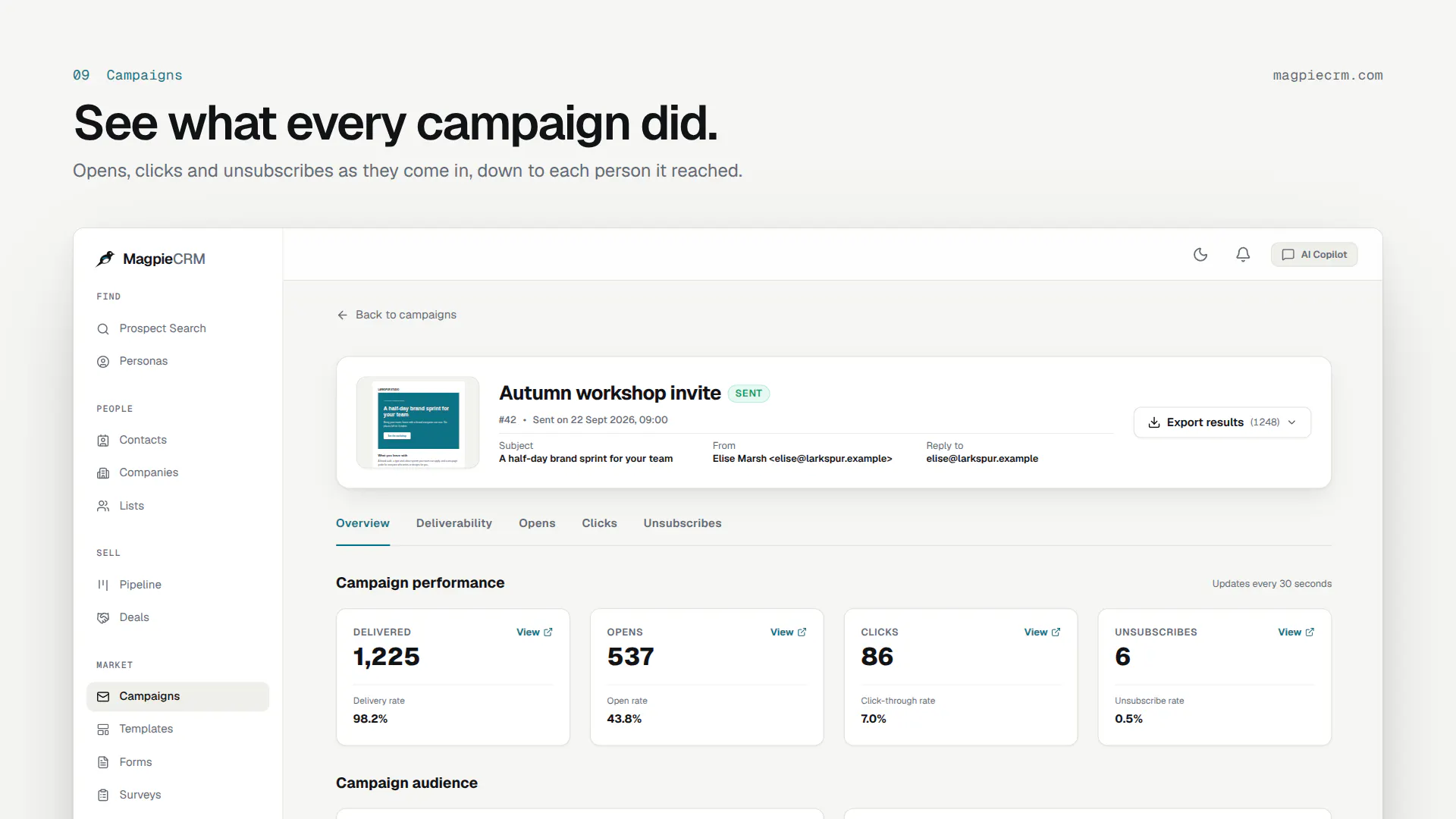Open the Opens tab

tap(537, 523)
